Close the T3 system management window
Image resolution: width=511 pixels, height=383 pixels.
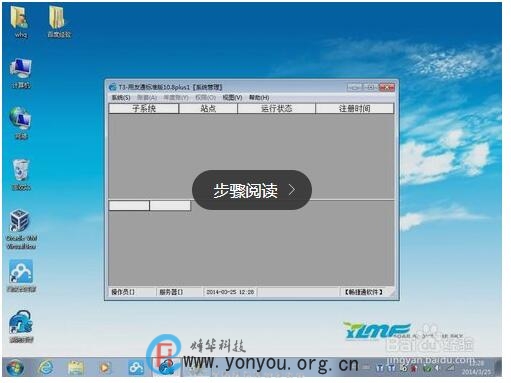[387, 87]
